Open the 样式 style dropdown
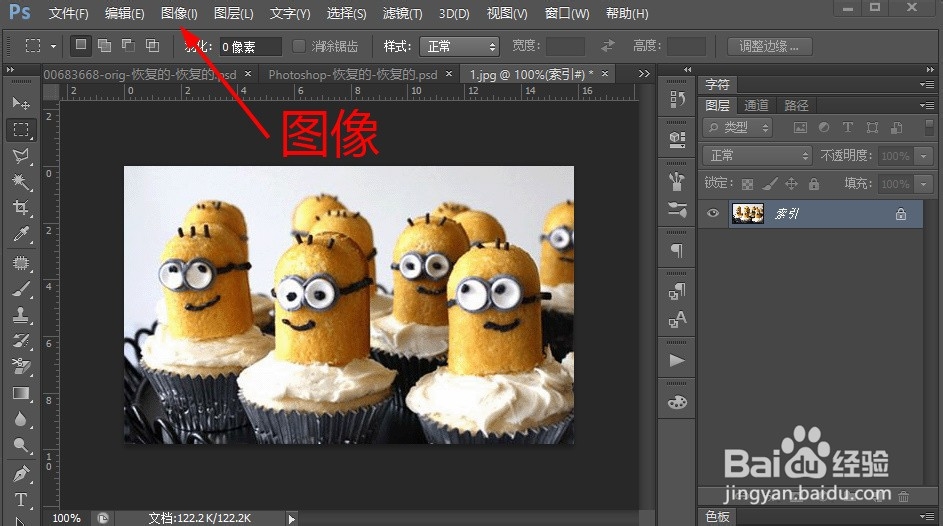Image resolution: width=943 pixels, height=526 pixels. coord(460,46)
